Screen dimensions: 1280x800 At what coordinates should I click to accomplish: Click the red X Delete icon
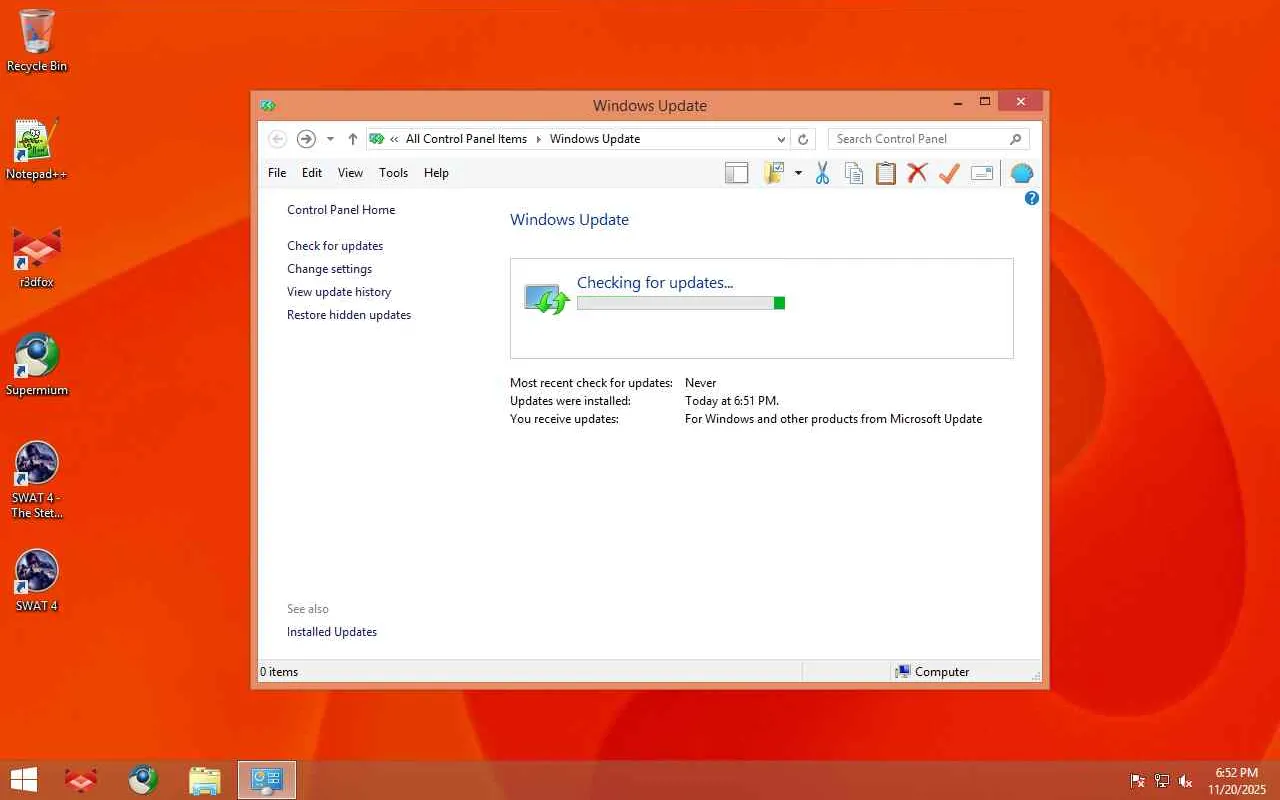917,173
